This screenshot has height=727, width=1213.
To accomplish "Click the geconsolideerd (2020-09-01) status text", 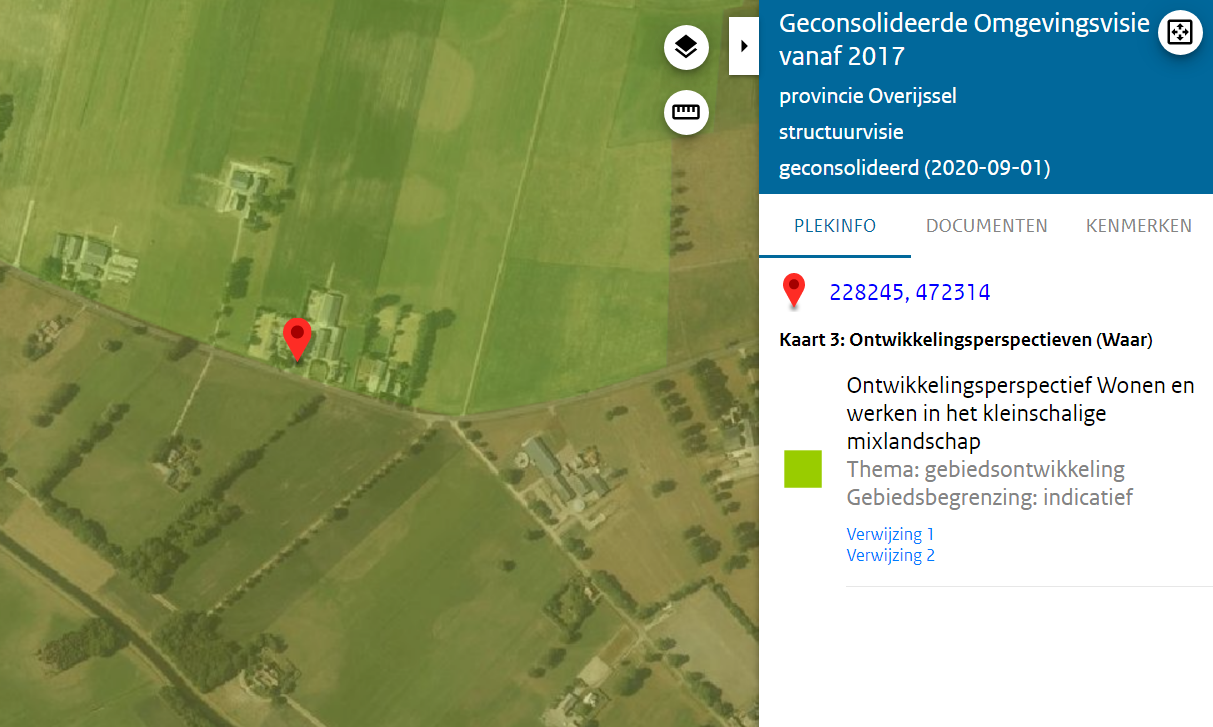I will pyautogui.click(x=914, y=168).
